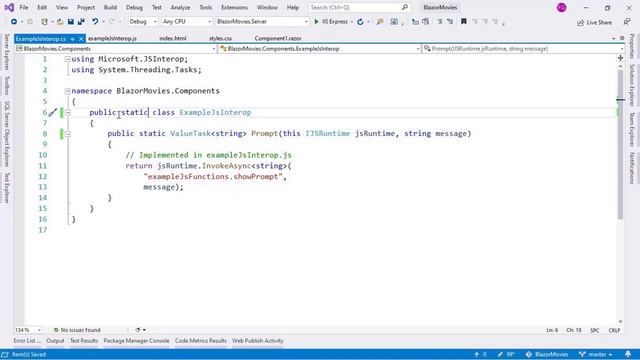Image resolution: width=640 pixels, height=360 pixels.
Task: Click the pencil pending changes indicator
Action: coord(506,354)
